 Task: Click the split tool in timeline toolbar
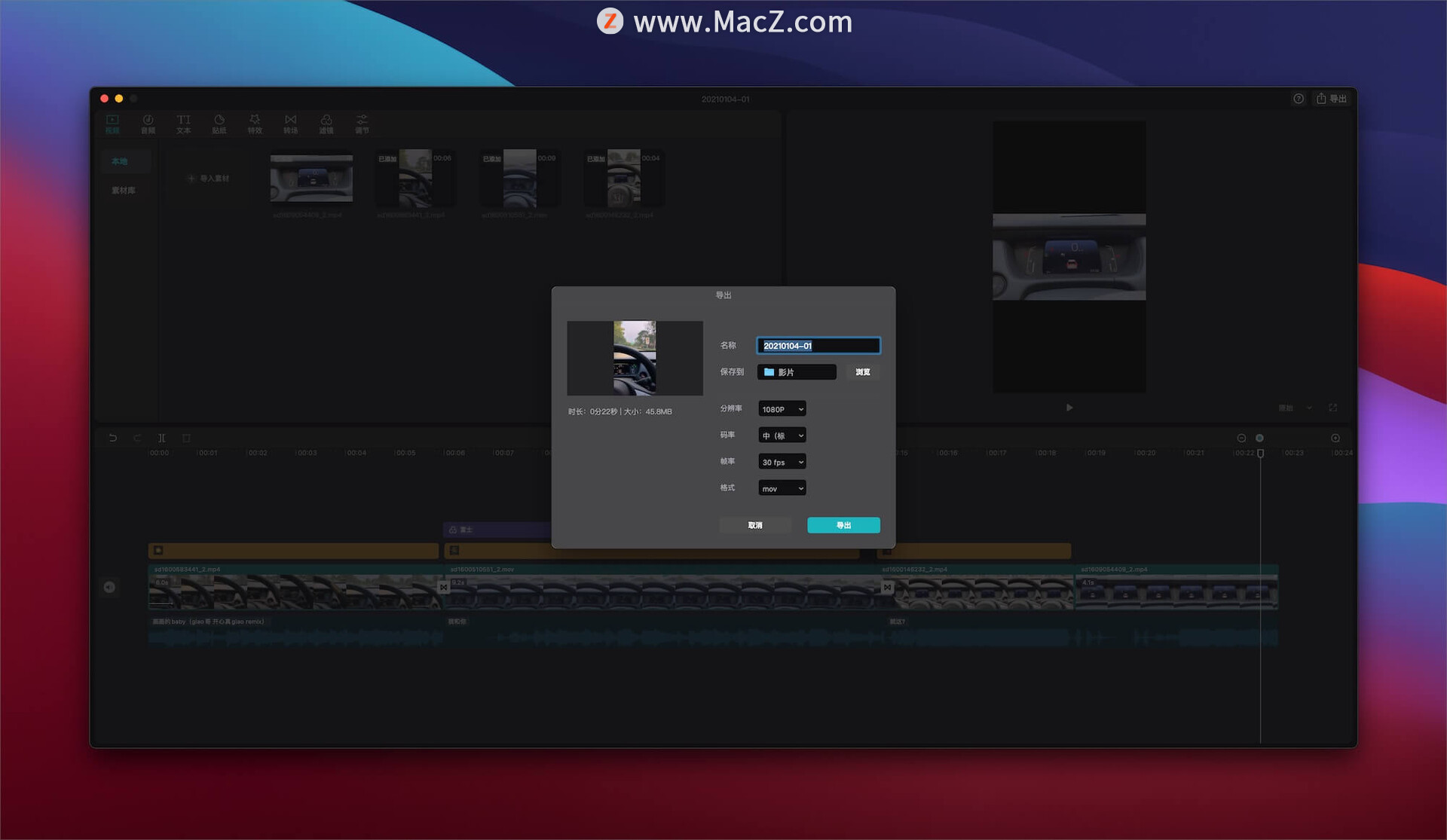(x=161, y=438)
